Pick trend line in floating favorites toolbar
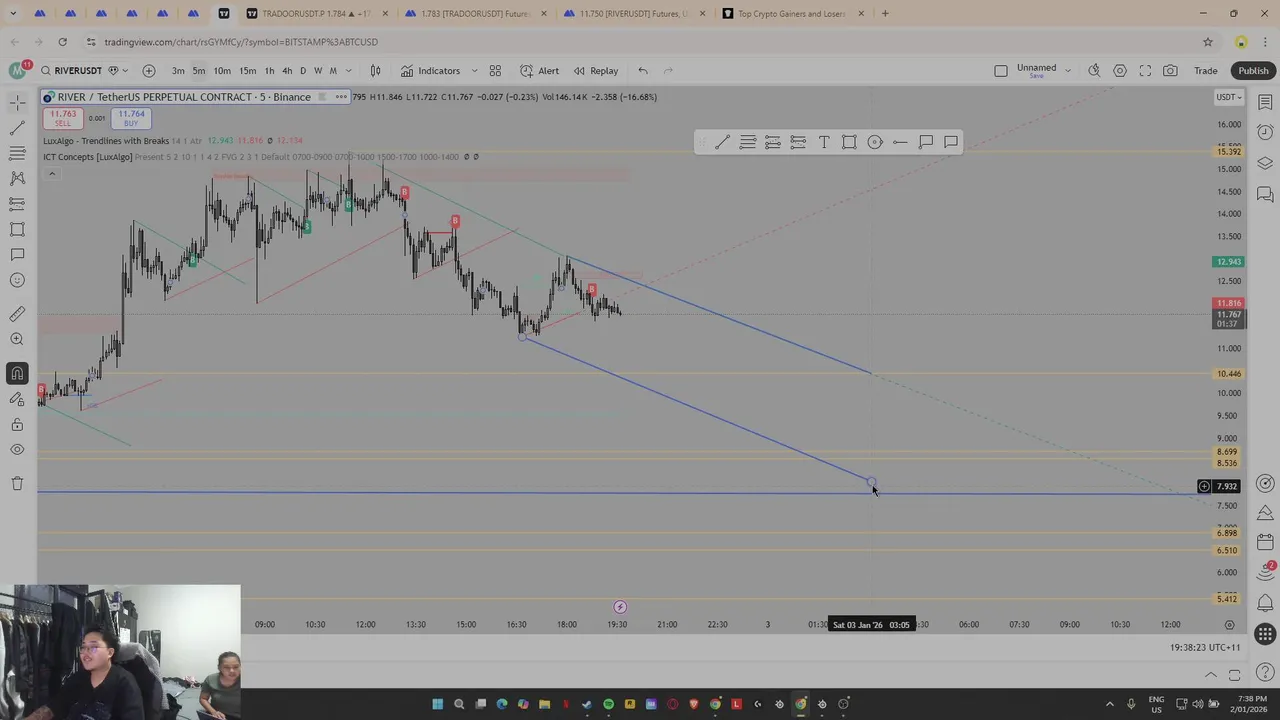This screenshot has height=720, width=1280. click(722, 142)
